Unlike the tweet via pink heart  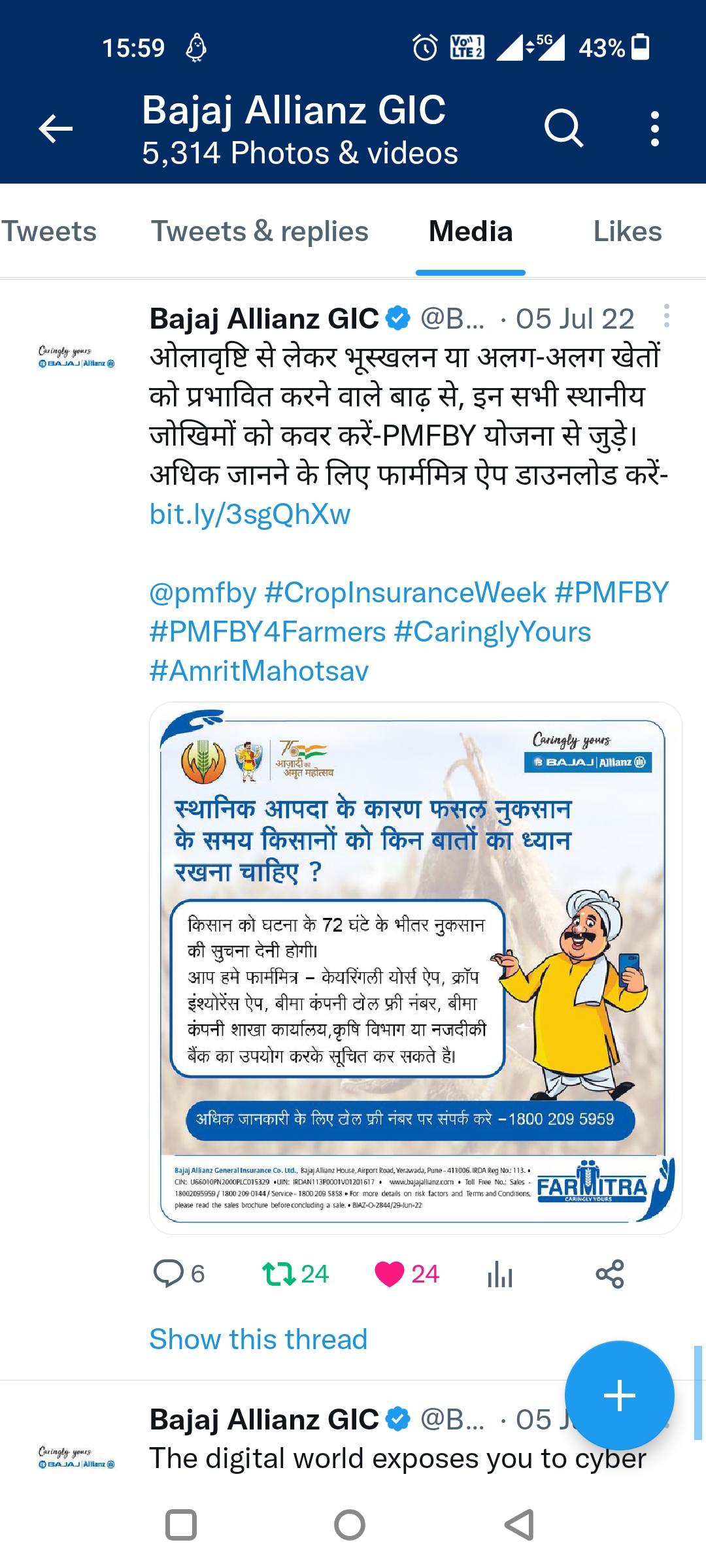point(390,1273)
